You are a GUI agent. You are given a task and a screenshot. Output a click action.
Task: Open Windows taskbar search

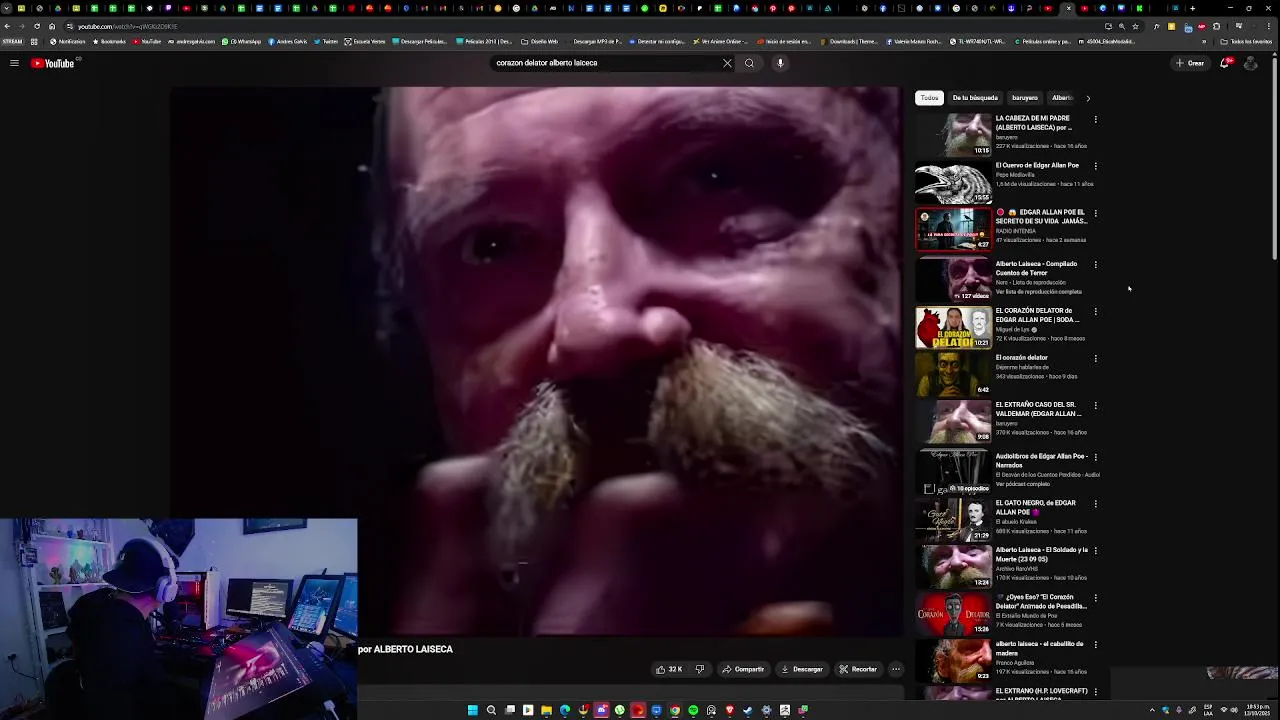pos(491,710)
